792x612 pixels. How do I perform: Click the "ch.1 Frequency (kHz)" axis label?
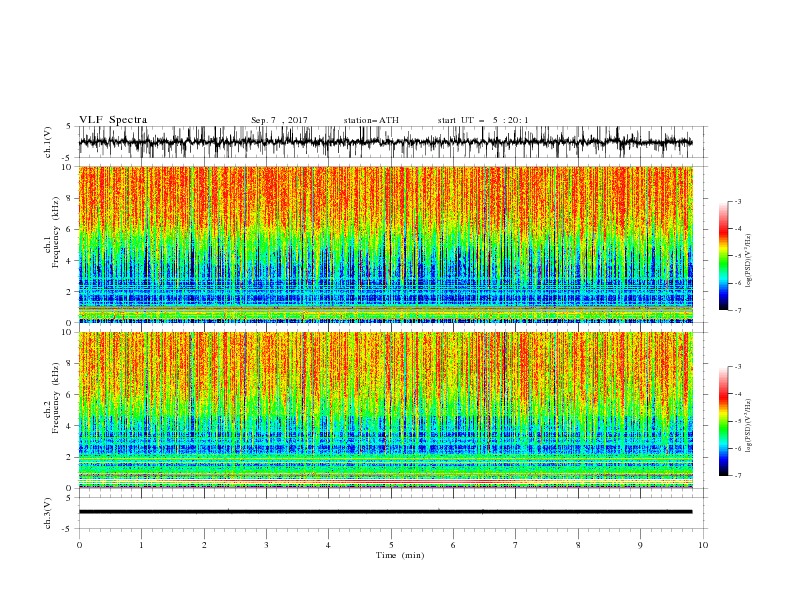(x=52, y=232)
